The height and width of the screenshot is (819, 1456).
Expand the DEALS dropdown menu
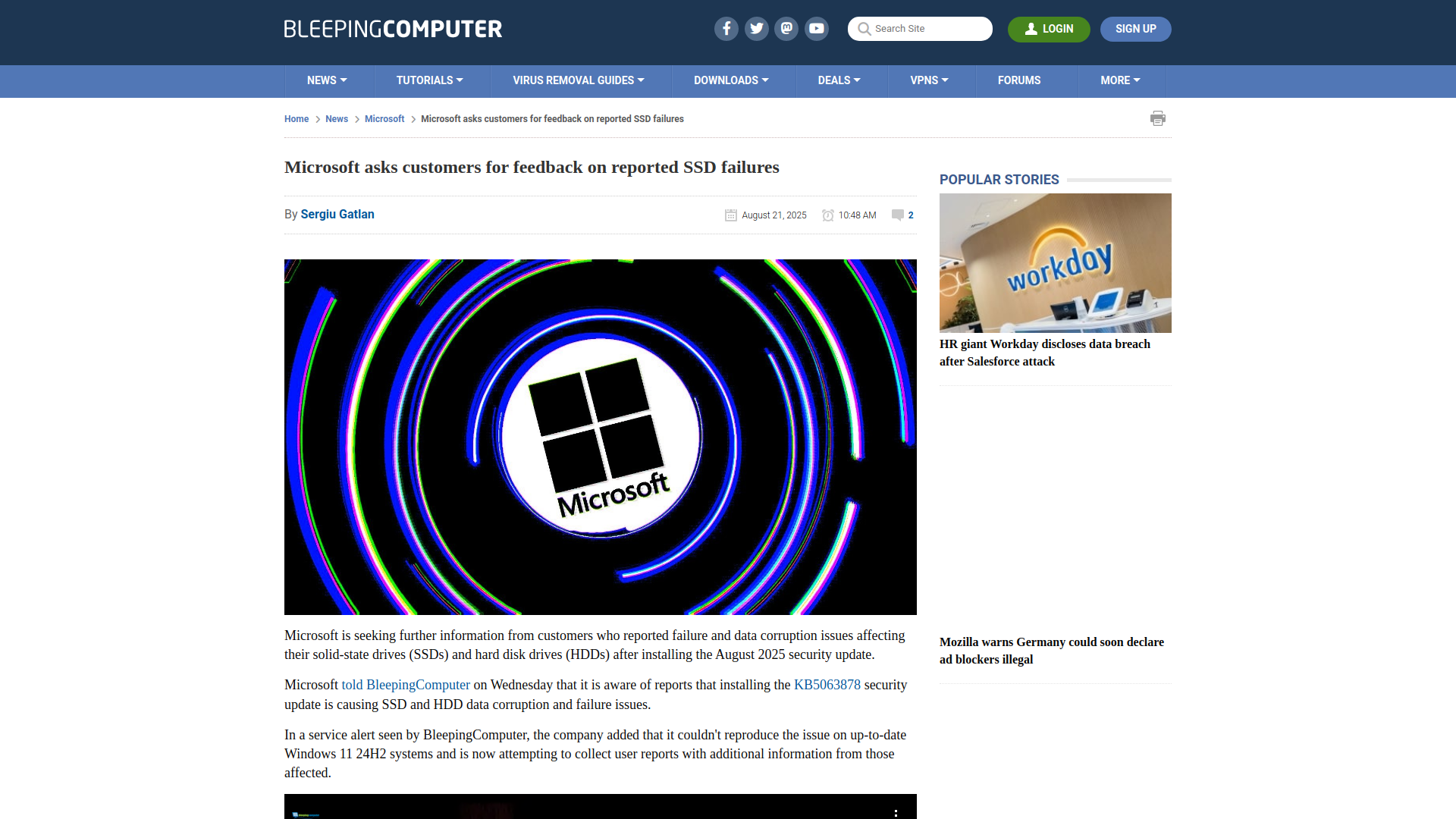(839, 80)
